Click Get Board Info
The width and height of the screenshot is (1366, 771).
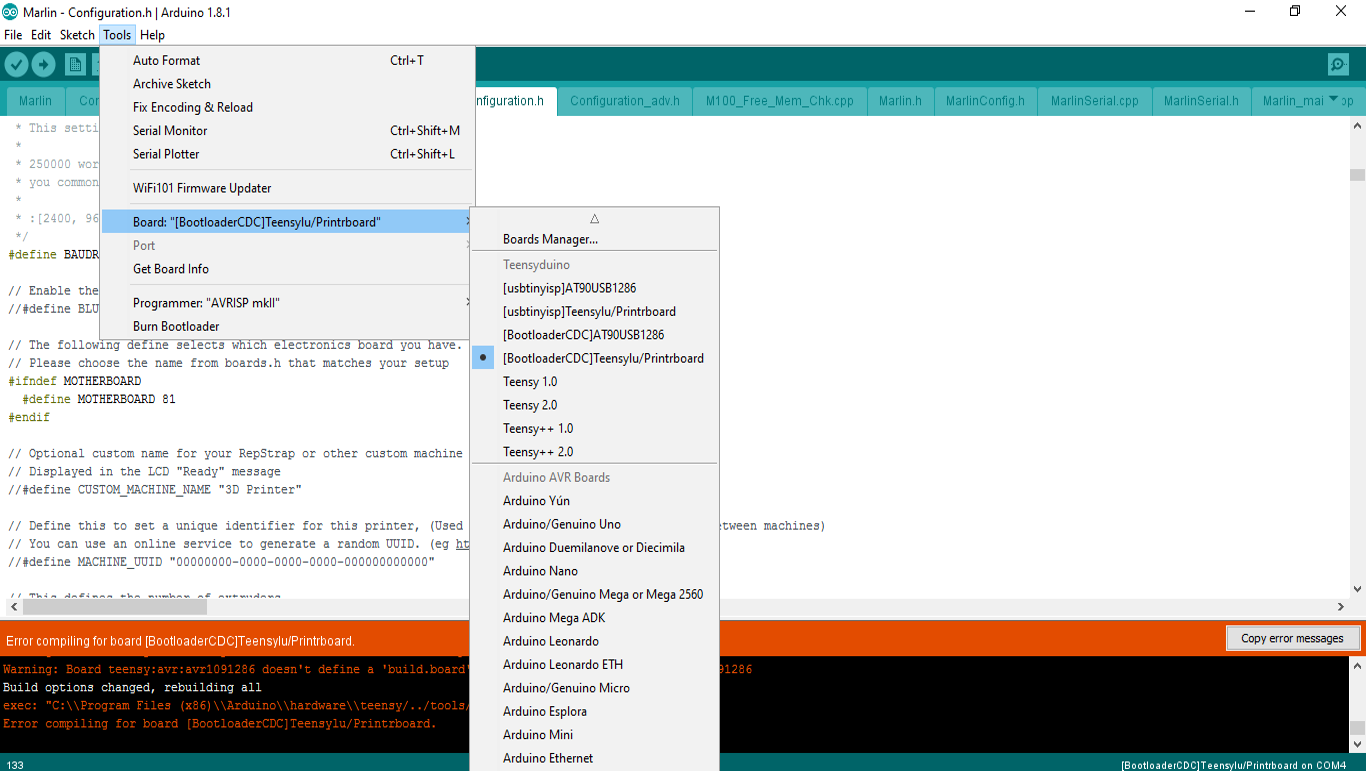pos(170,268)
